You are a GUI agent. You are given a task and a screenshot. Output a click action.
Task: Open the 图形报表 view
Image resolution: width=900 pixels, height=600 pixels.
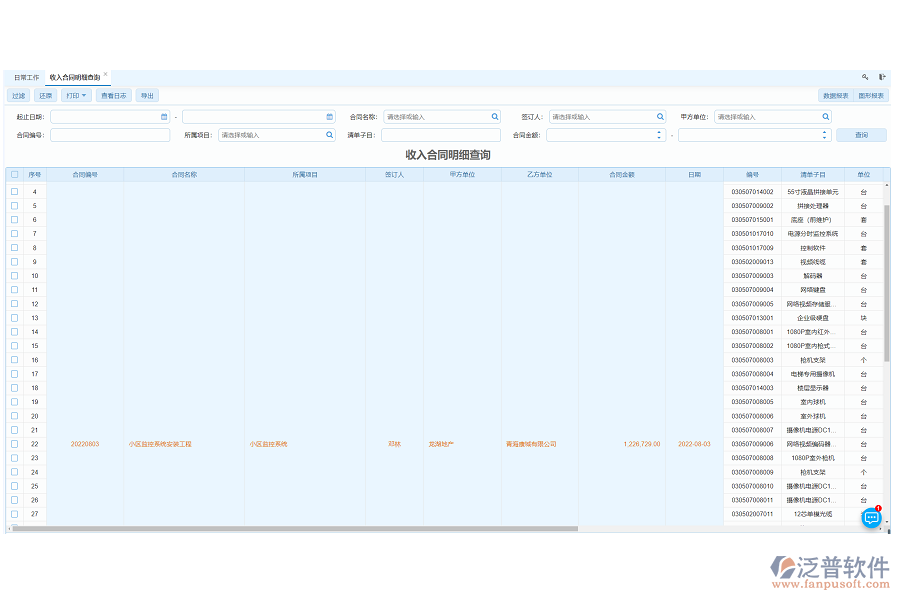(x=871, y=96)
